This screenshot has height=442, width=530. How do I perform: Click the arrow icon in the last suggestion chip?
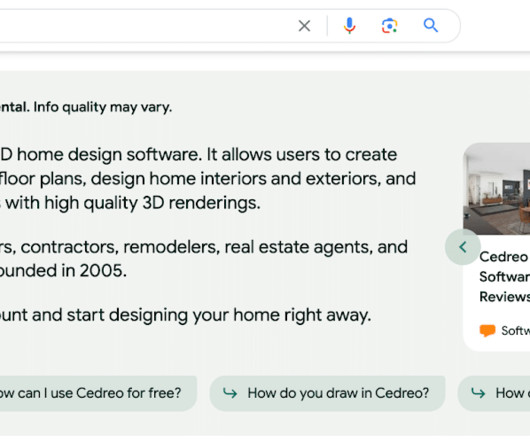pyautogui.click(x=478, y=393)
